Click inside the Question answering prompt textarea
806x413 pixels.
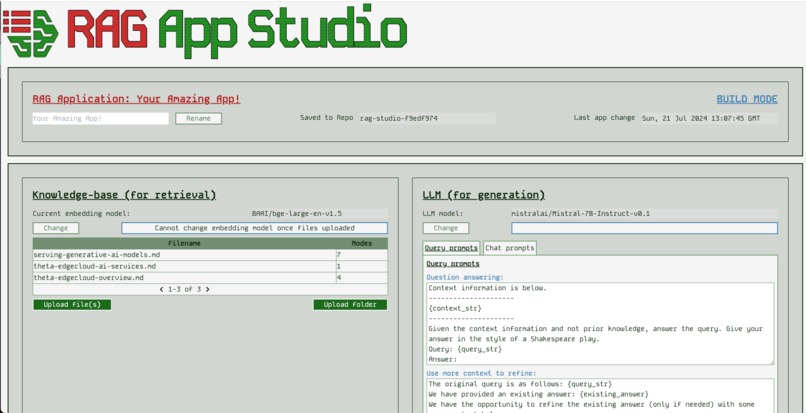click(600, 324)
